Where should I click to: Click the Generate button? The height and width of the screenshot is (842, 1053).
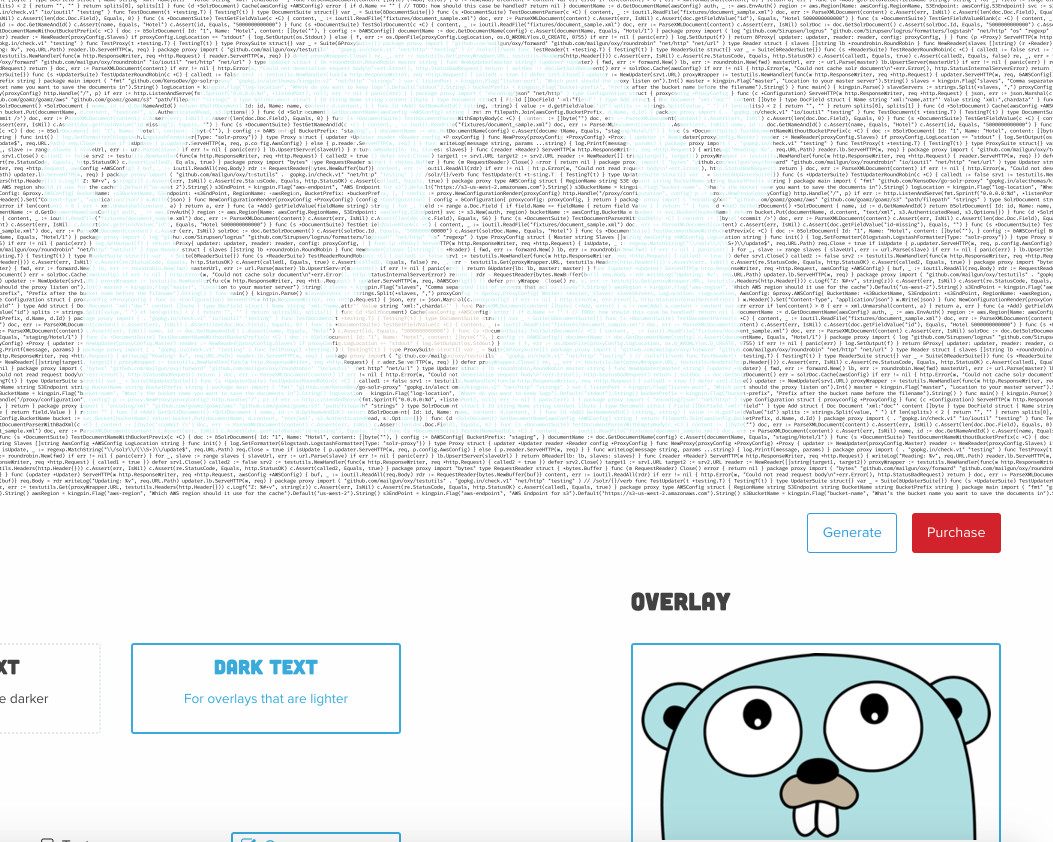(852, 532)
